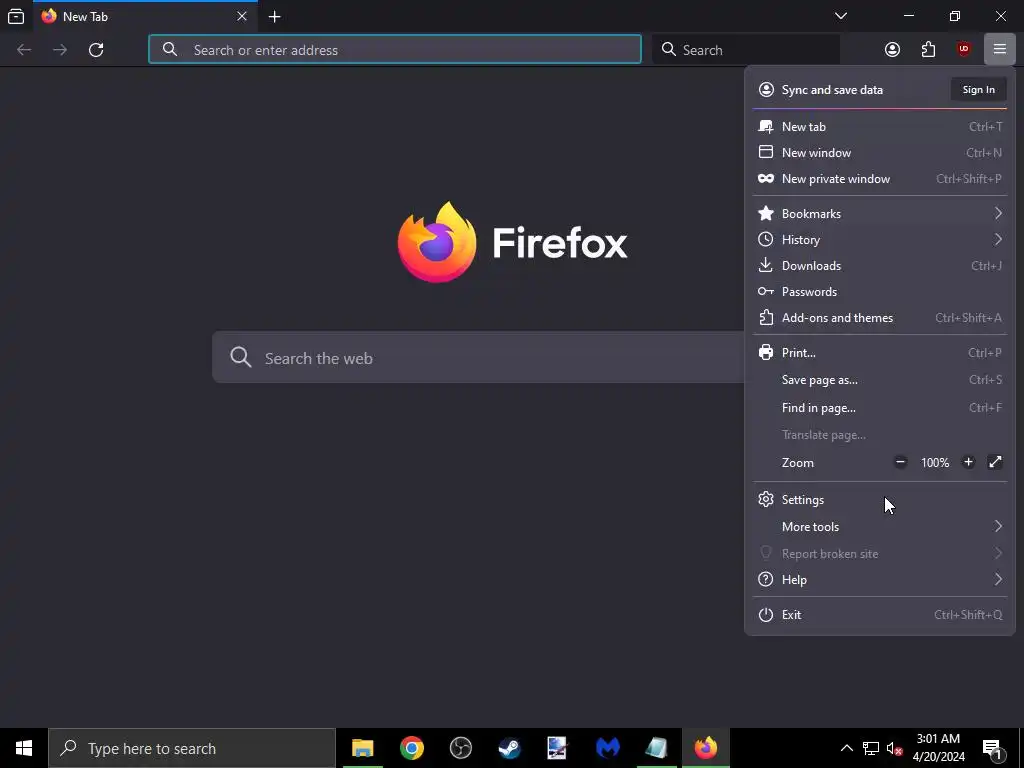Expand the More tools submenu

[880, 526]
